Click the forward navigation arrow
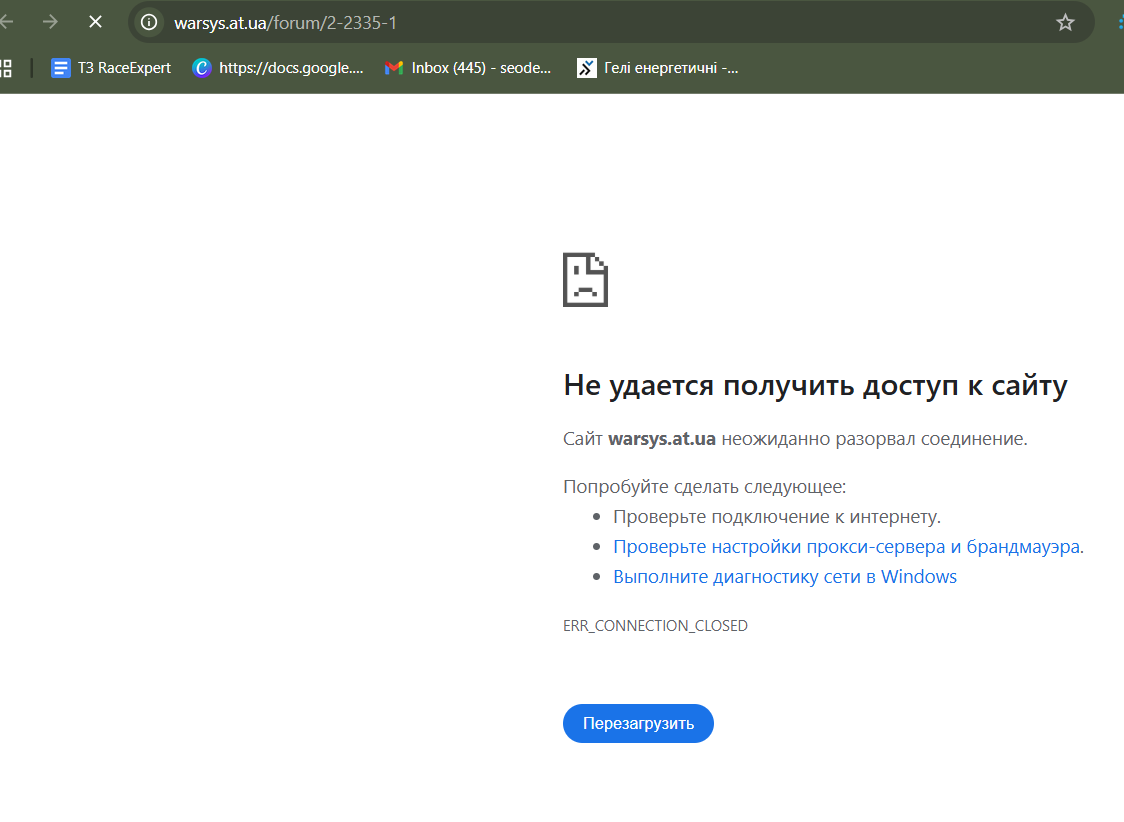This screenshot has width=1124, height=822. [x=50, y=22]
